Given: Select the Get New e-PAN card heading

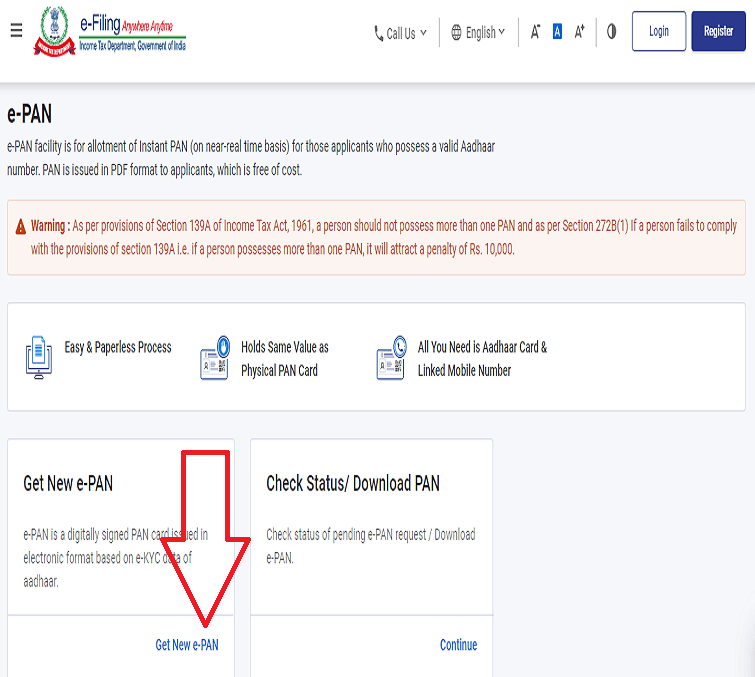Looking at the screenshot, I should tap(68, 484).
